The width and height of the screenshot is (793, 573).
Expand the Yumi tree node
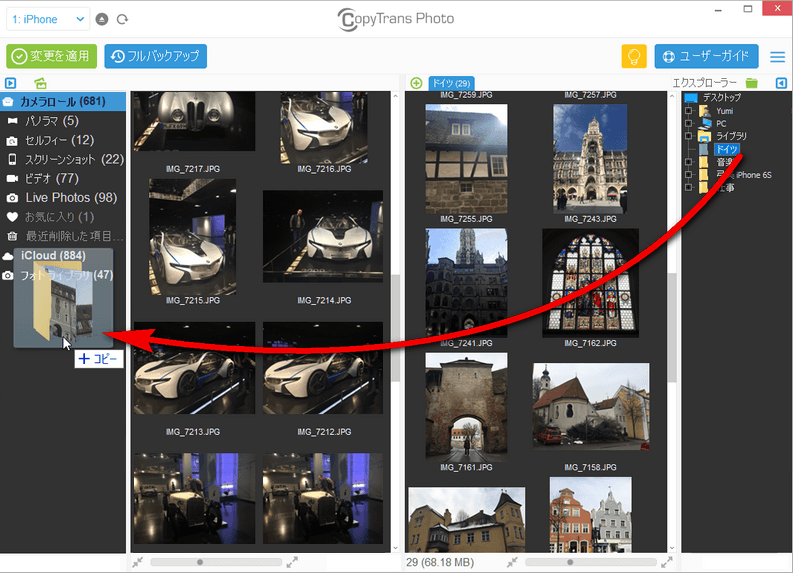click(688, 111)
